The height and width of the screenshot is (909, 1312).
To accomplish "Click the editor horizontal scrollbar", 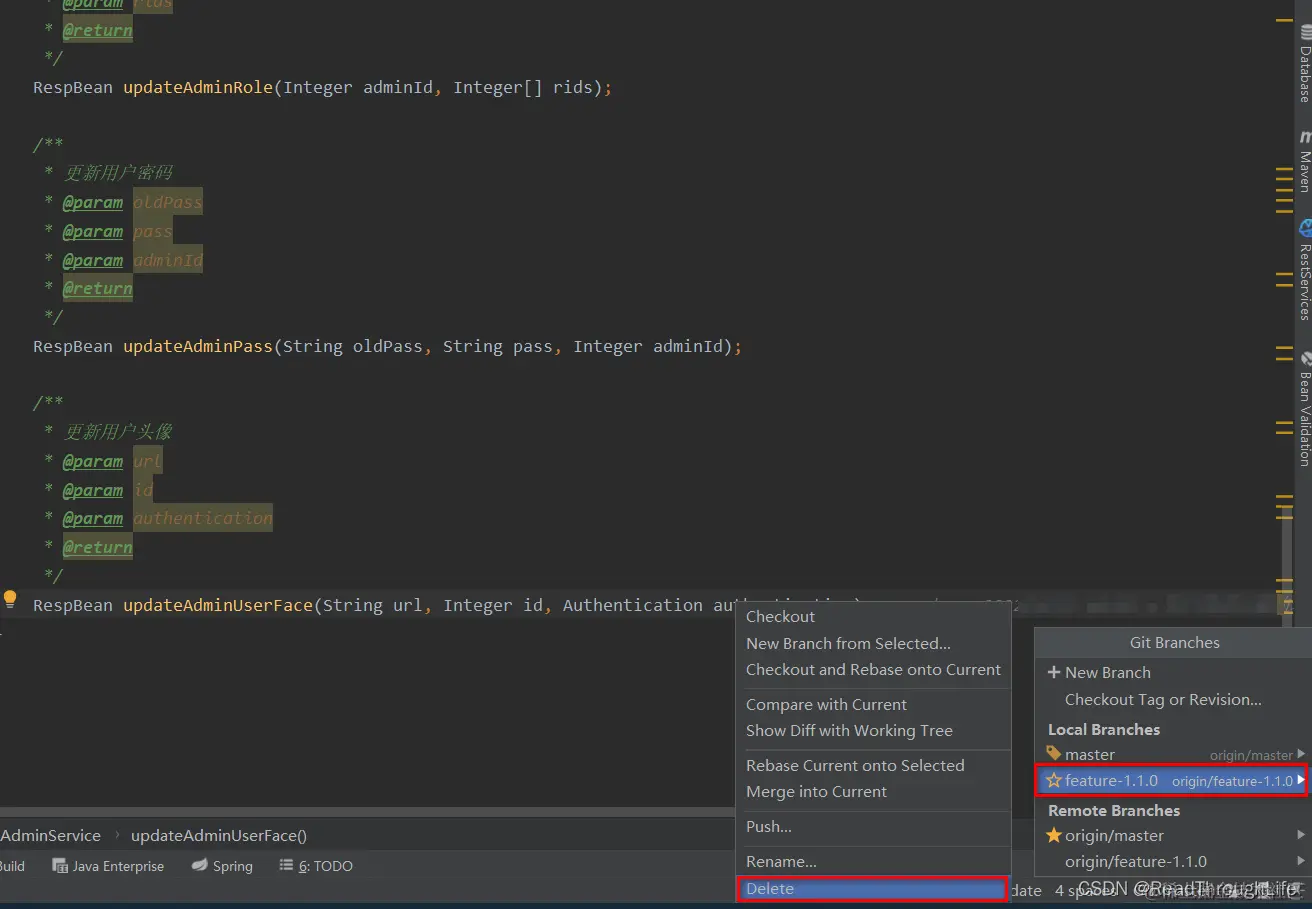I will (x=368, y=811).
